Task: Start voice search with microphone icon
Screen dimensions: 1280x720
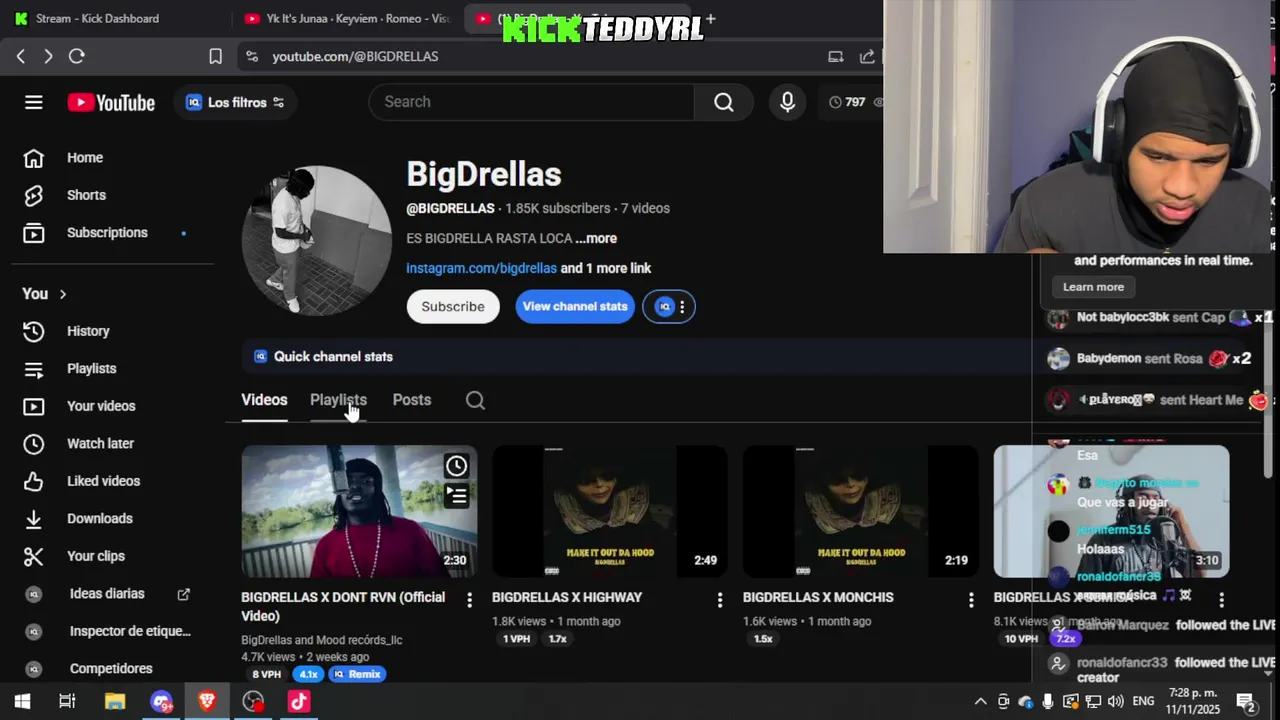Action: (x=788, y=102)
